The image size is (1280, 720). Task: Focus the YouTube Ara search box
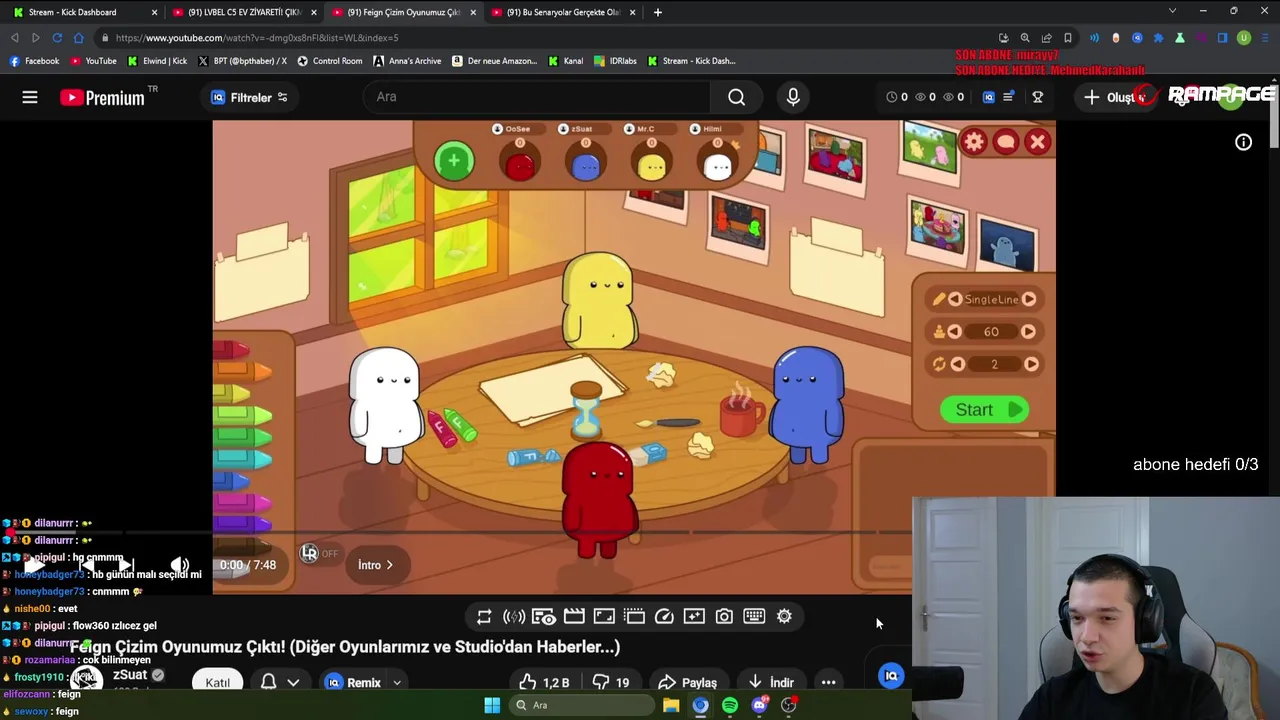point(538,97)
